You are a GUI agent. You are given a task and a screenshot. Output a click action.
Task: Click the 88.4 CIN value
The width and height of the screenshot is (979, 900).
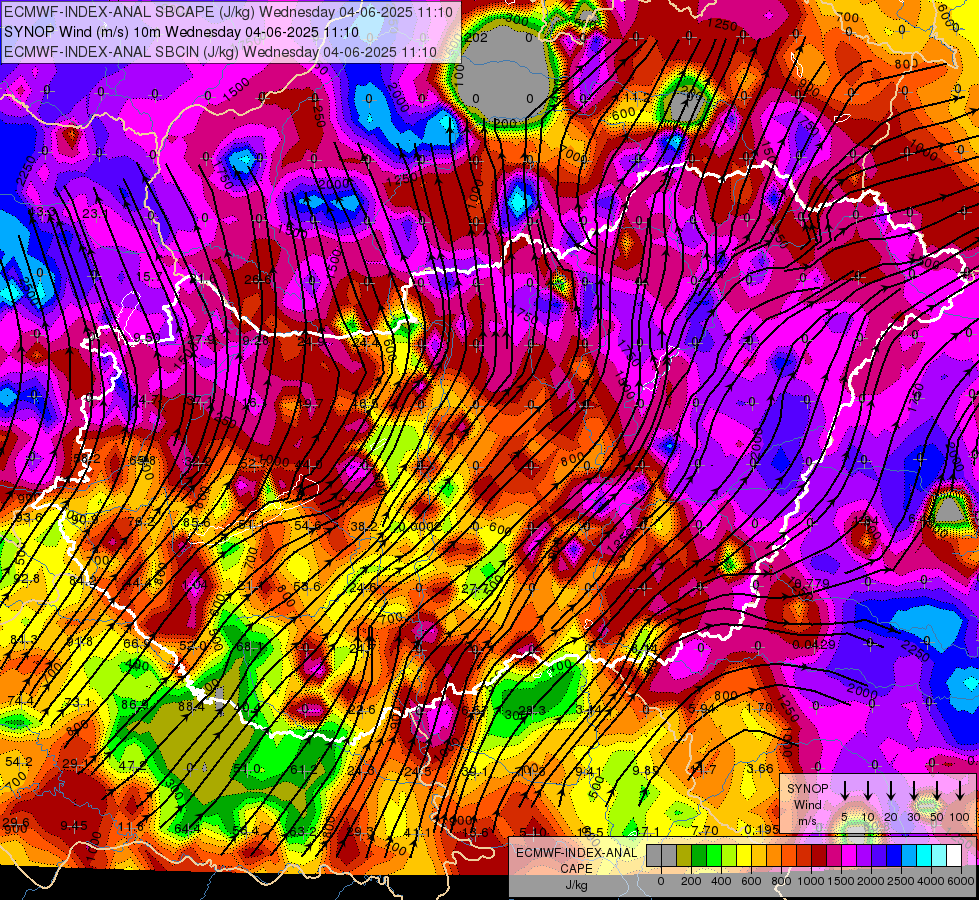[x=191, y=707]
